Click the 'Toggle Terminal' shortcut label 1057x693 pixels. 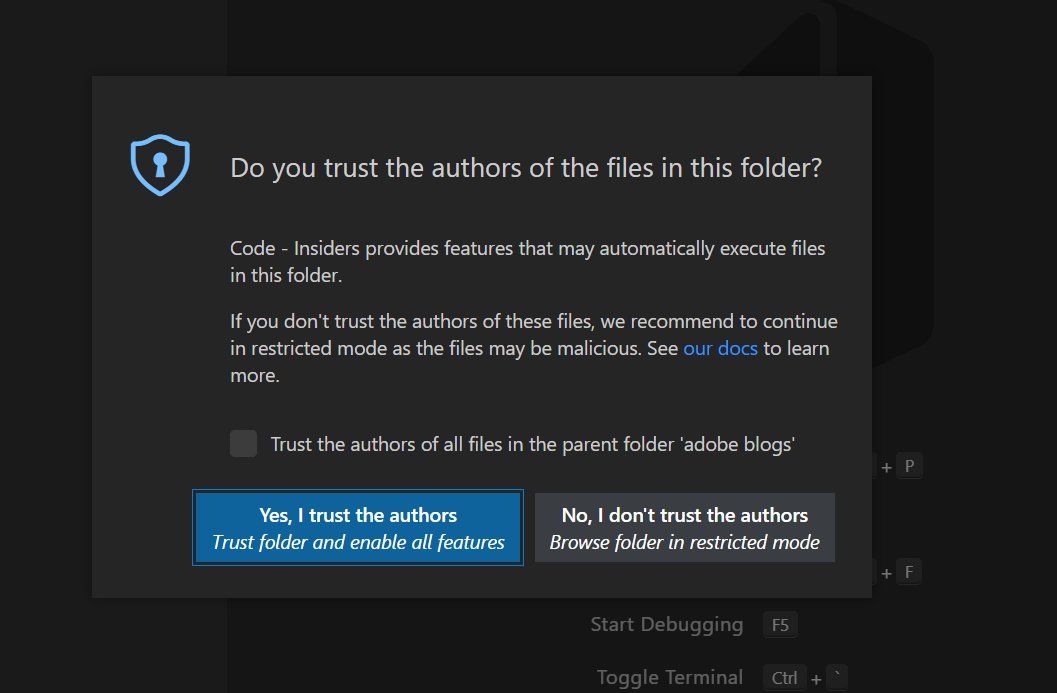pos(669,677)
